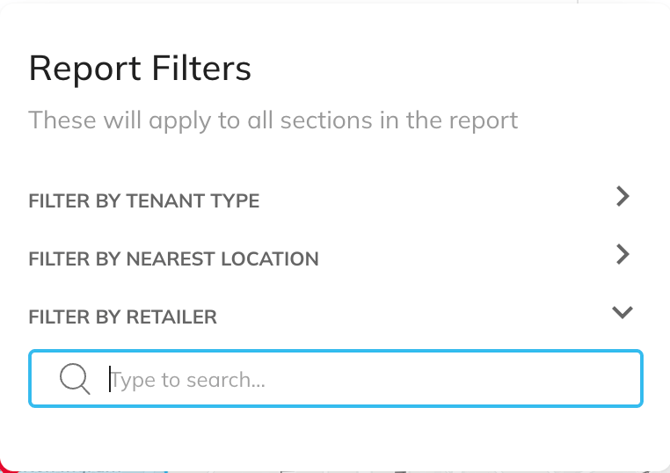Expand the Filter by Nearest Location chevron
The width and height of the screenshot is (670, 473).
622,255
